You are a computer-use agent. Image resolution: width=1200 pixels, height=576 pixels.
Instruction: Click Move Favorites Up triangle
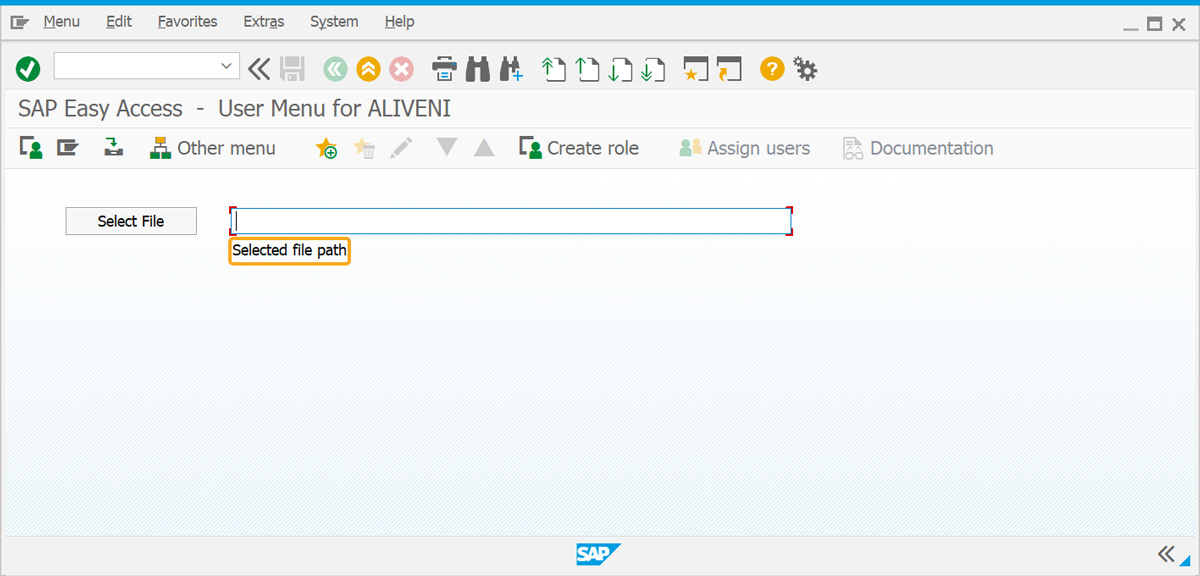(484, 148)
